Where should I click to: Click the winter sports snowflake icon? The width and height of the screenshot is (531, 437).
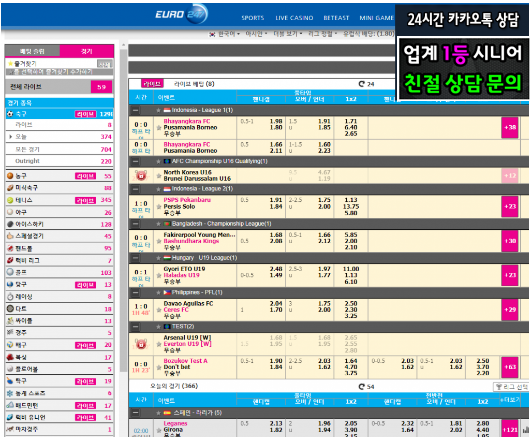(x=10, y=393)
